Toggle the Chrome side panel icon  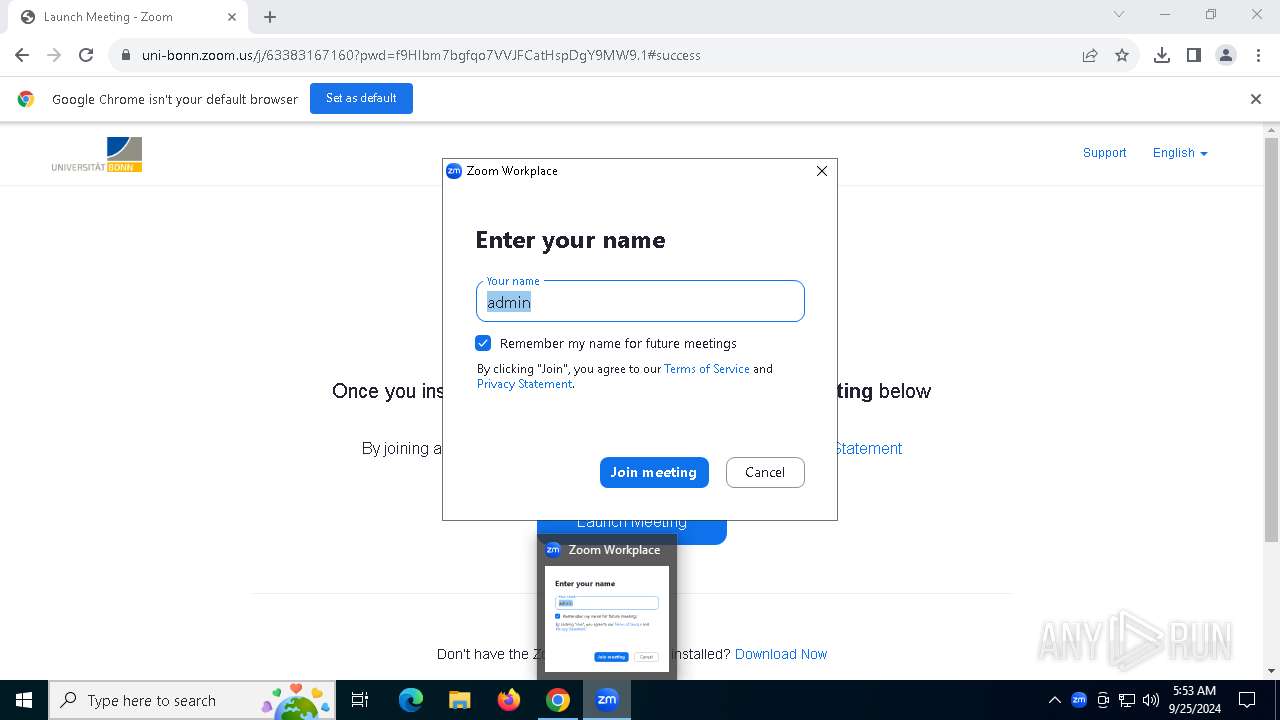point(1194,55)
